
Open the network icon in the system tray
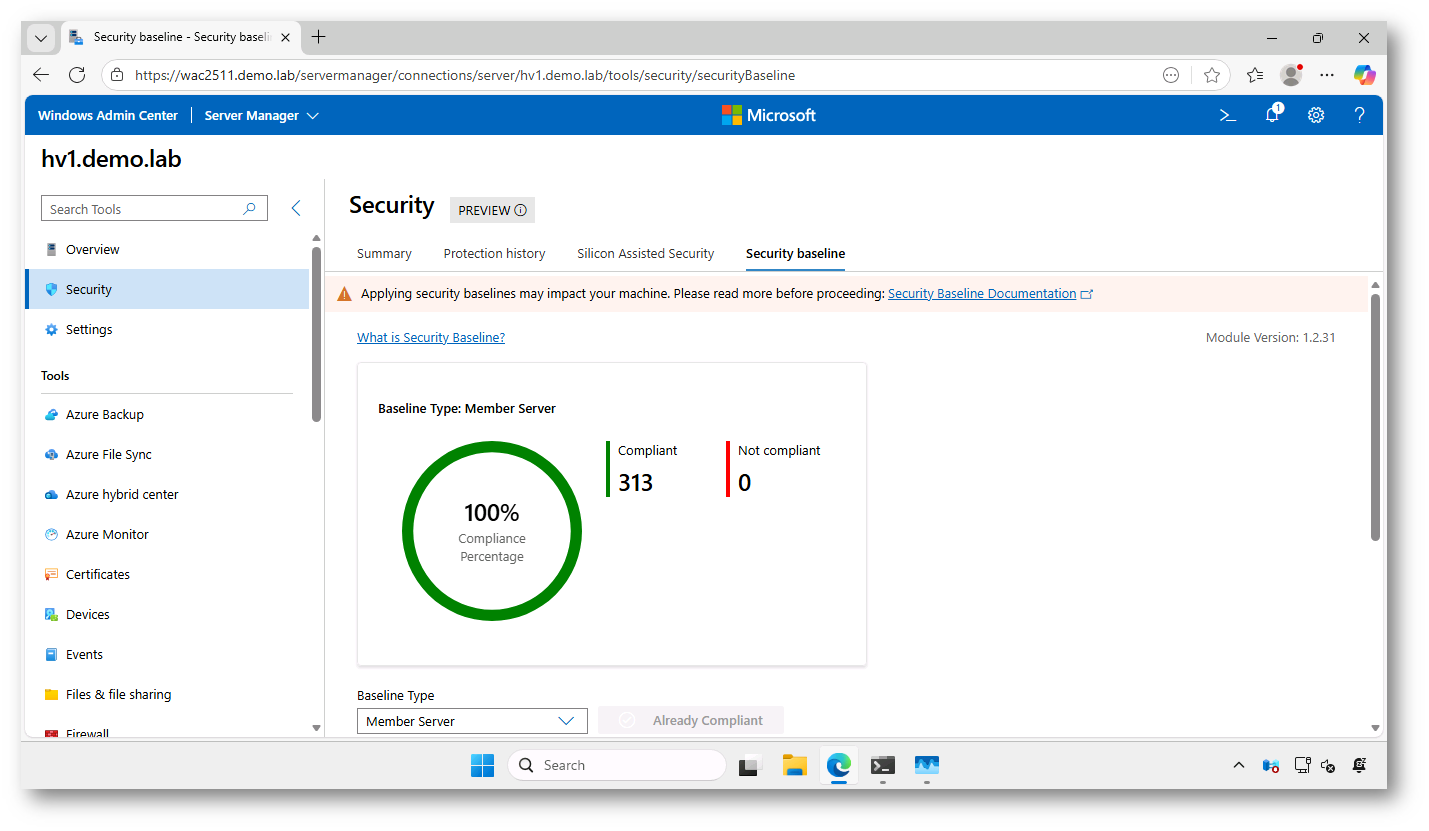click(x=1302, y=766)
